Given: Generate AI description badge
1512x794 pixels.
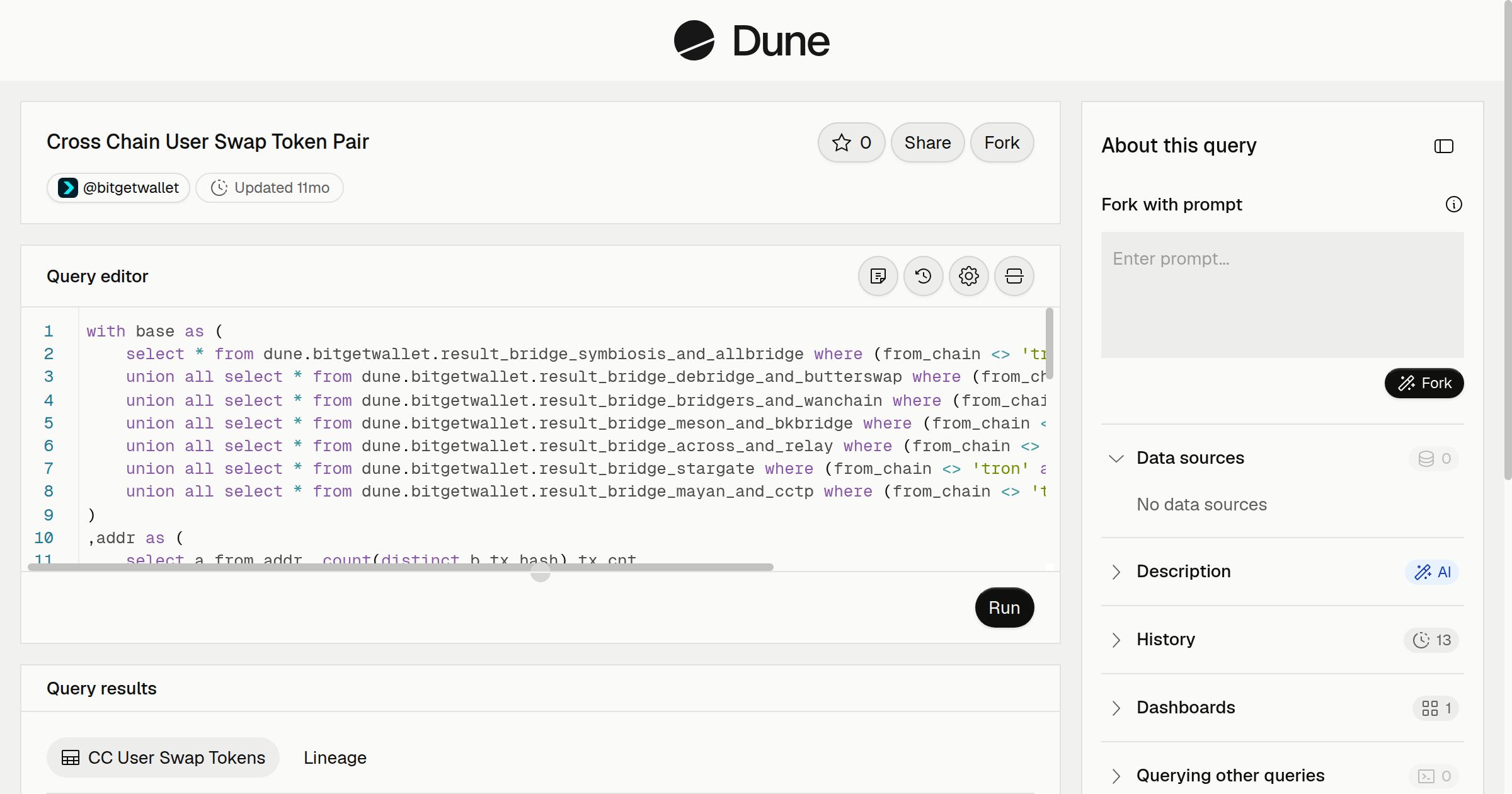Looking at the screenshot, I should coord(1433,572).
